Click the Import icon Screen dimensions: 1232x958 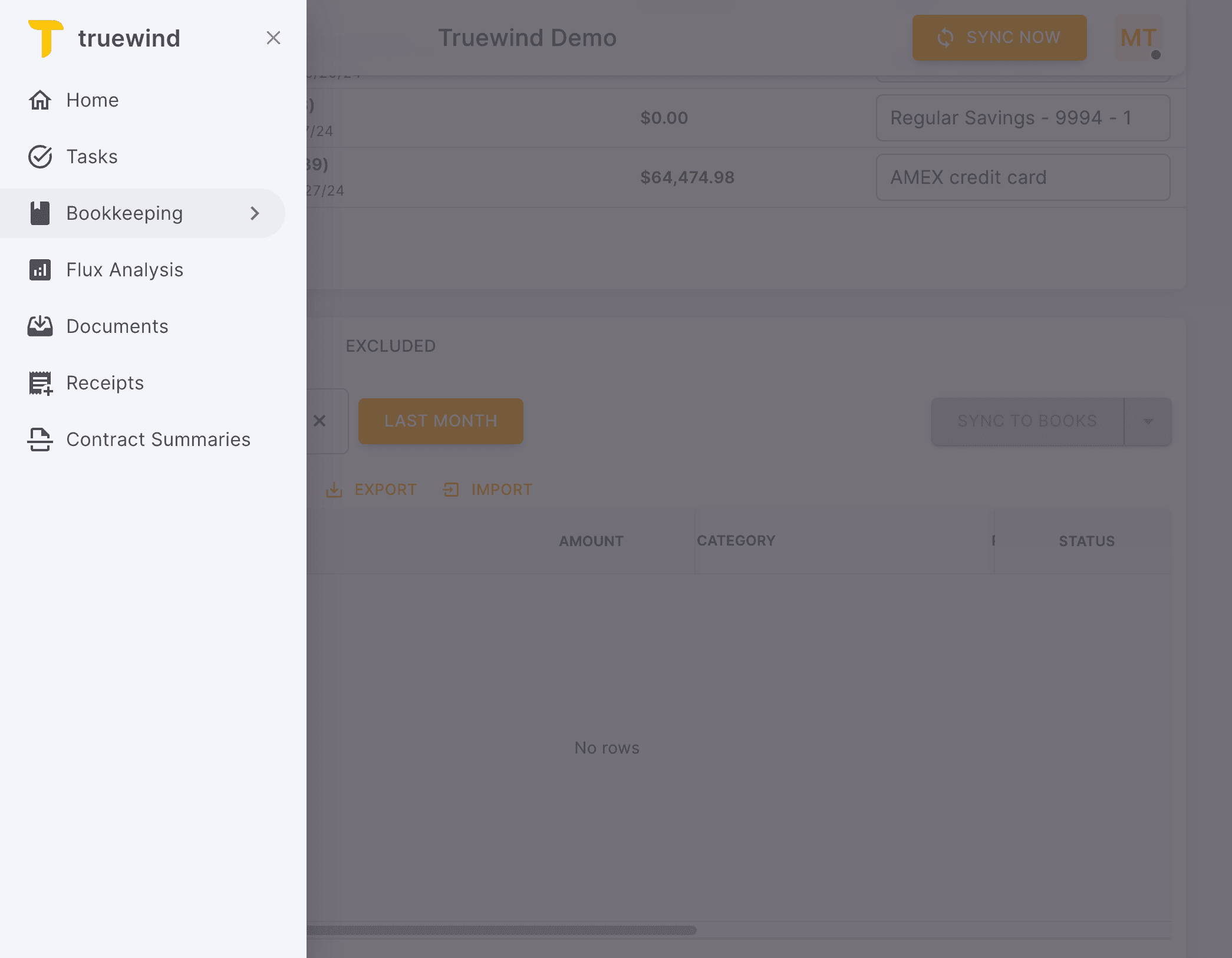coord(451,489)
